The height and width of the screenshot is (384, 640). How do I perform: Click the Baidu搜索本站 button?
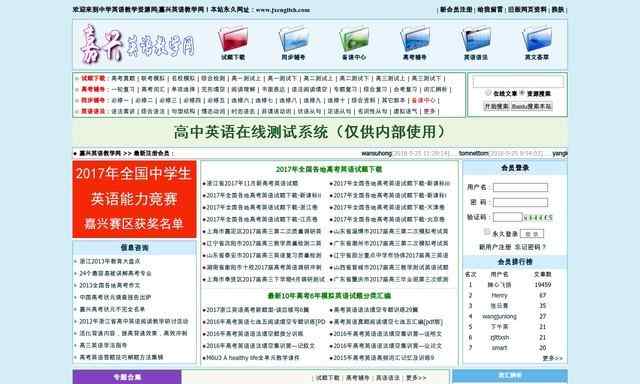point(531,107)
